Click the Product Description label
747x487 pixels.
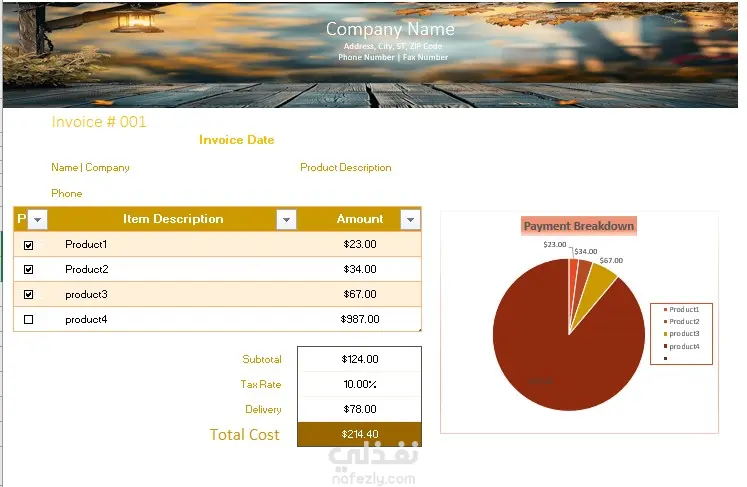tap(346, 167)
